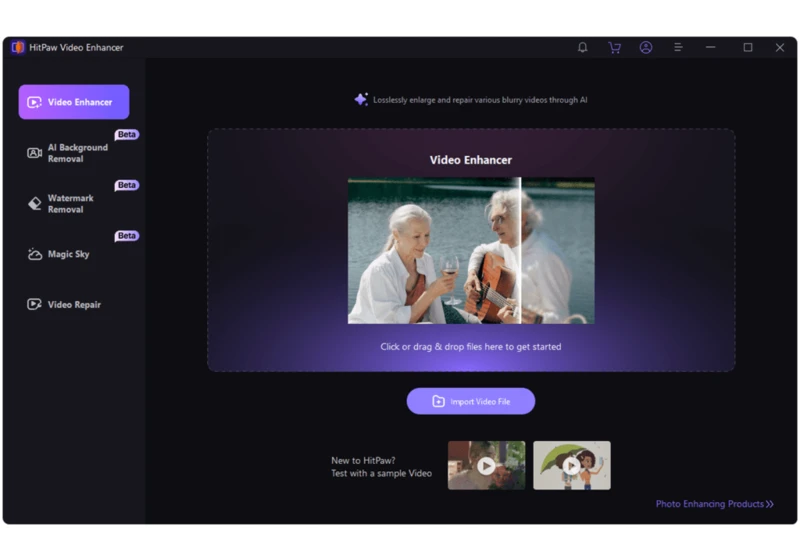Image resolution: width=800 pixels, height=560 pixels.
Task: Play the first sample video thumbnail
Action: [486, 466]
